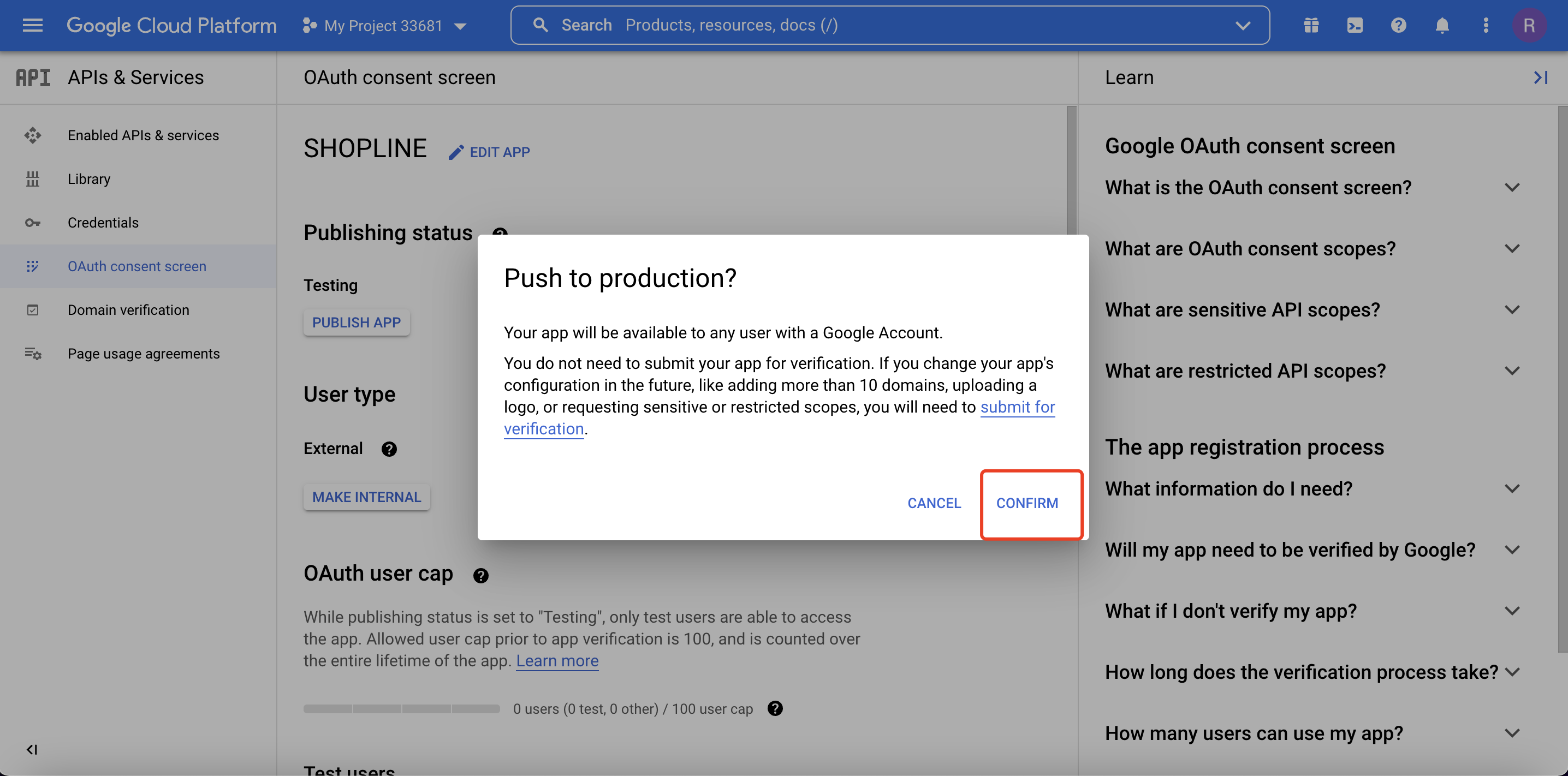Image resolution: width=1568 pixels, height=776 pixels.
Task: Click the CONFIRM button in dialog
Action: tap(1027, 503)
